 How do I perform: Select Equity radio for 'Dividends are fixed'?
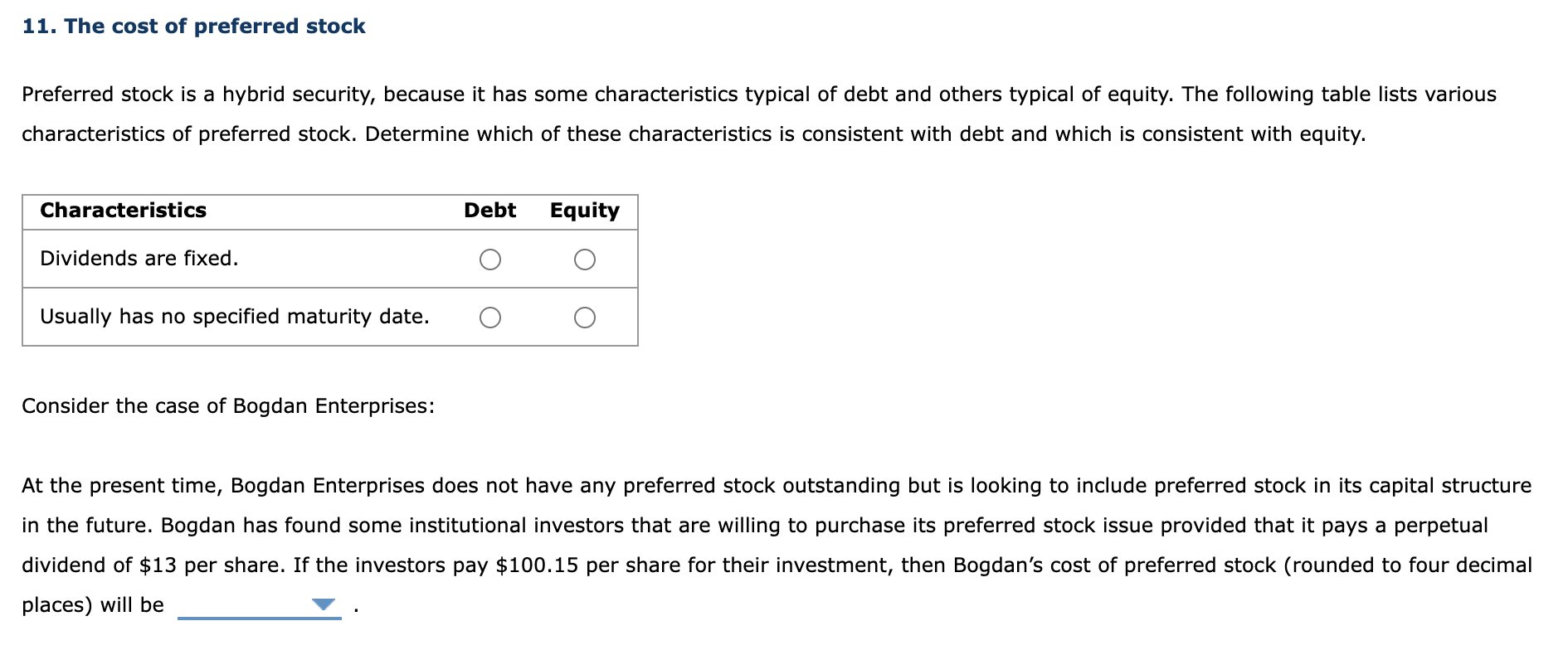coord(584,260)
